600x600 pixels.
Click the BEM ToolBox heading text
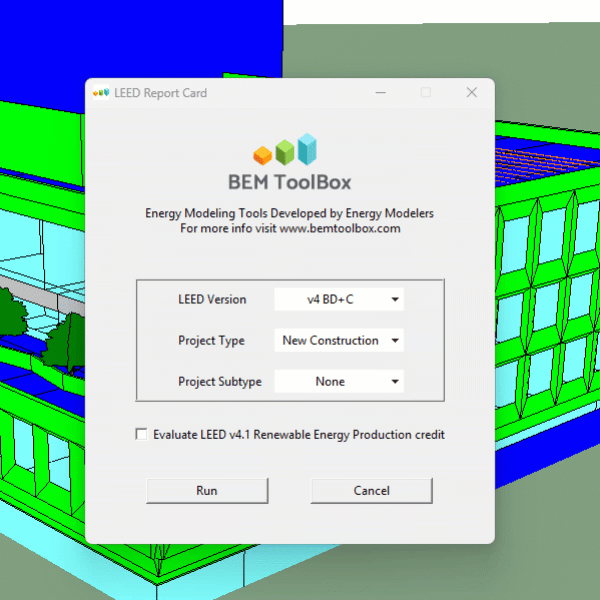click(x=290, y=182)
